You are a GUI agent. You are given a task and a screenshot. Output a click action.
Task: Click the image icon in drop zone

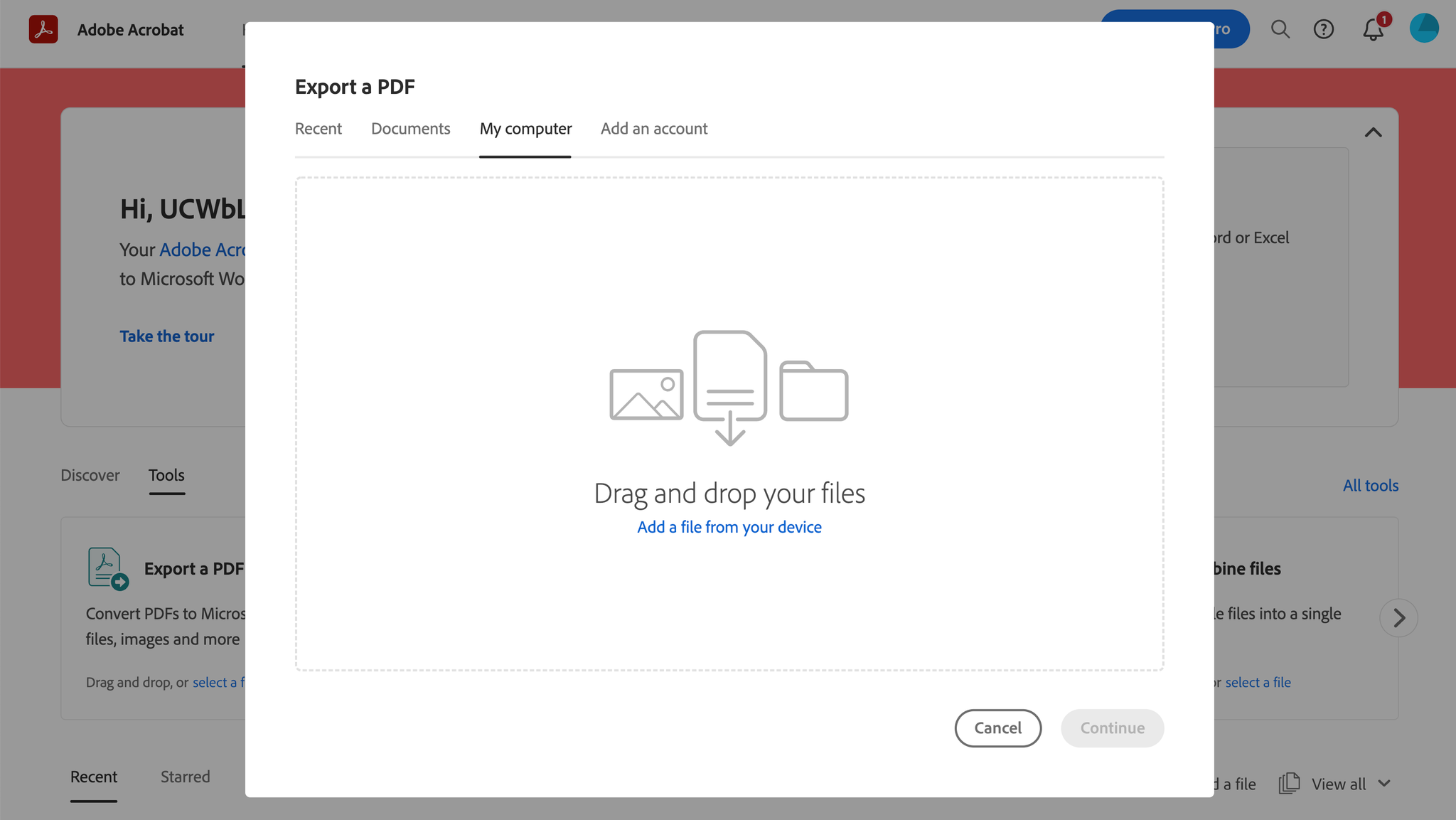[646, 395]
